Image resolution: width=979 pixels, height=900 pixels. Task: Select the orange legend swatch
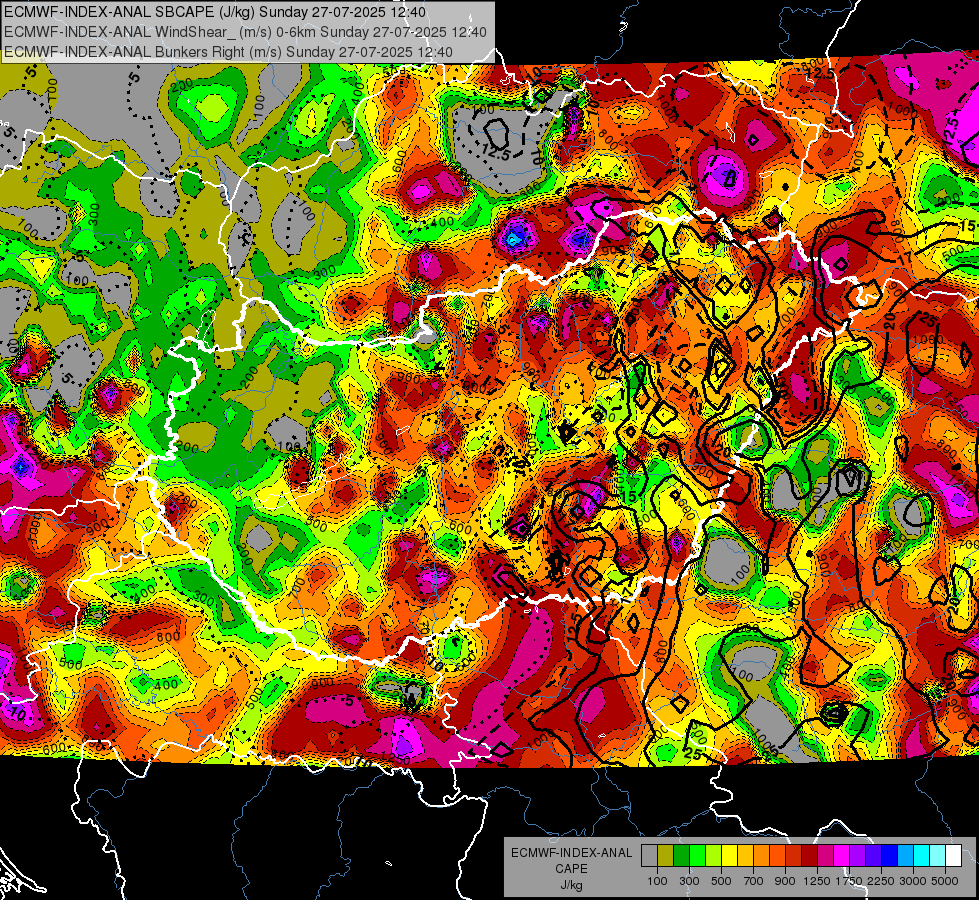[x=761, y=856]
